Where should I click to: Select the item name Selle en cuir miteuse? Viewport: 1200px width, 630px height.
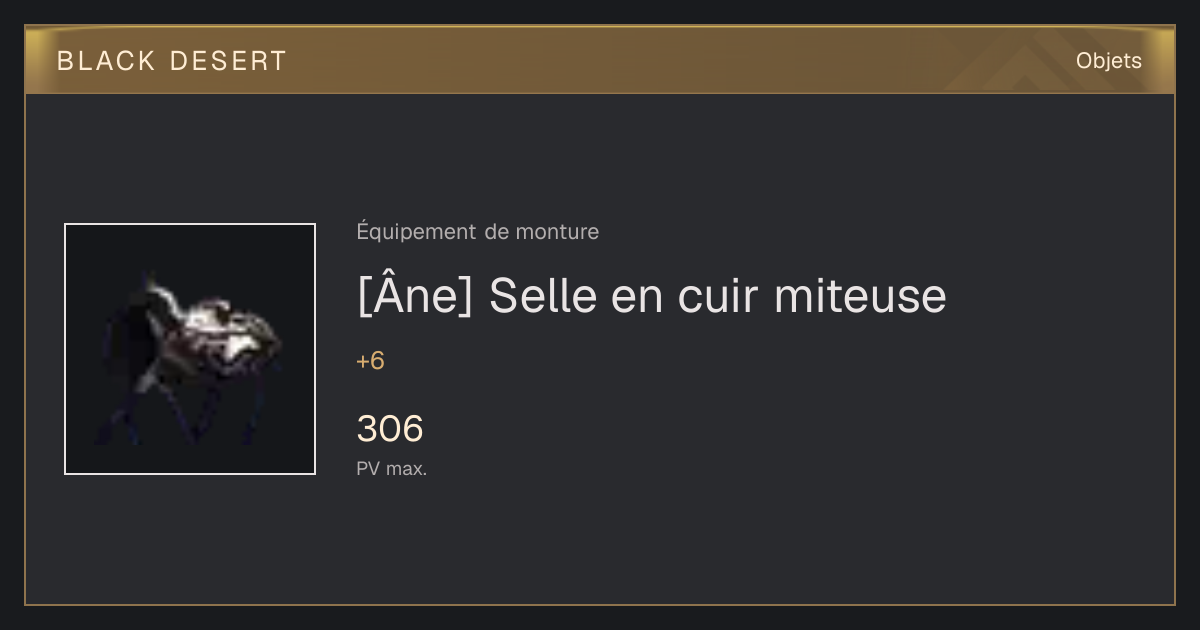[717, 296]
